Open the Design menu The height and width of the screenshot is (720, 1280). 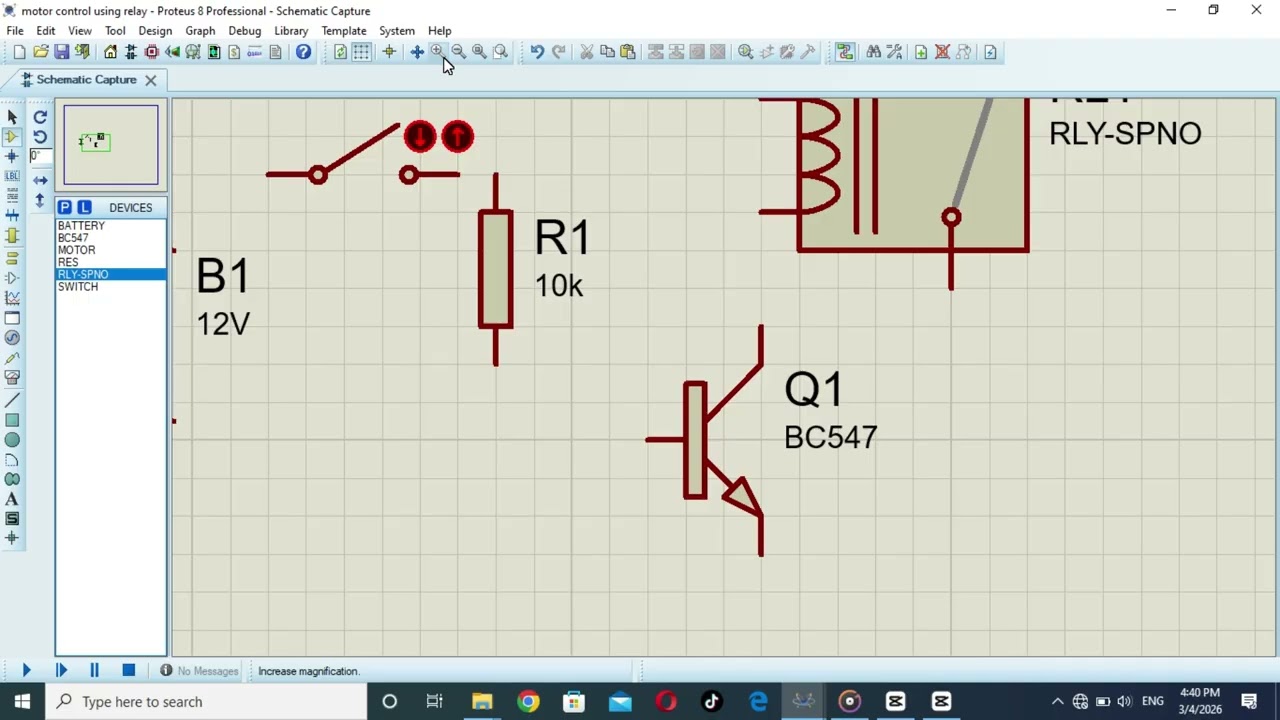pyautogui.click(x=155, y=31)
